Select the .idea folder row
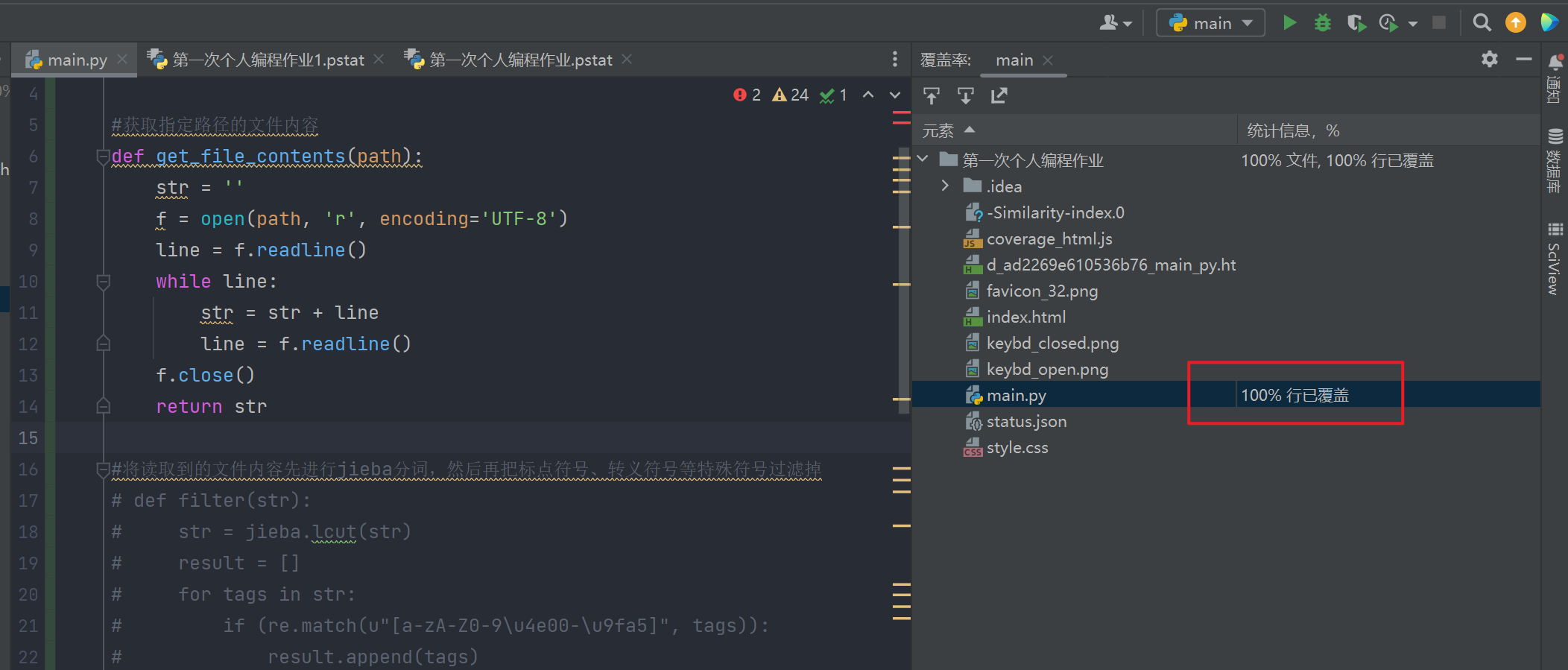 point(1226,186)
